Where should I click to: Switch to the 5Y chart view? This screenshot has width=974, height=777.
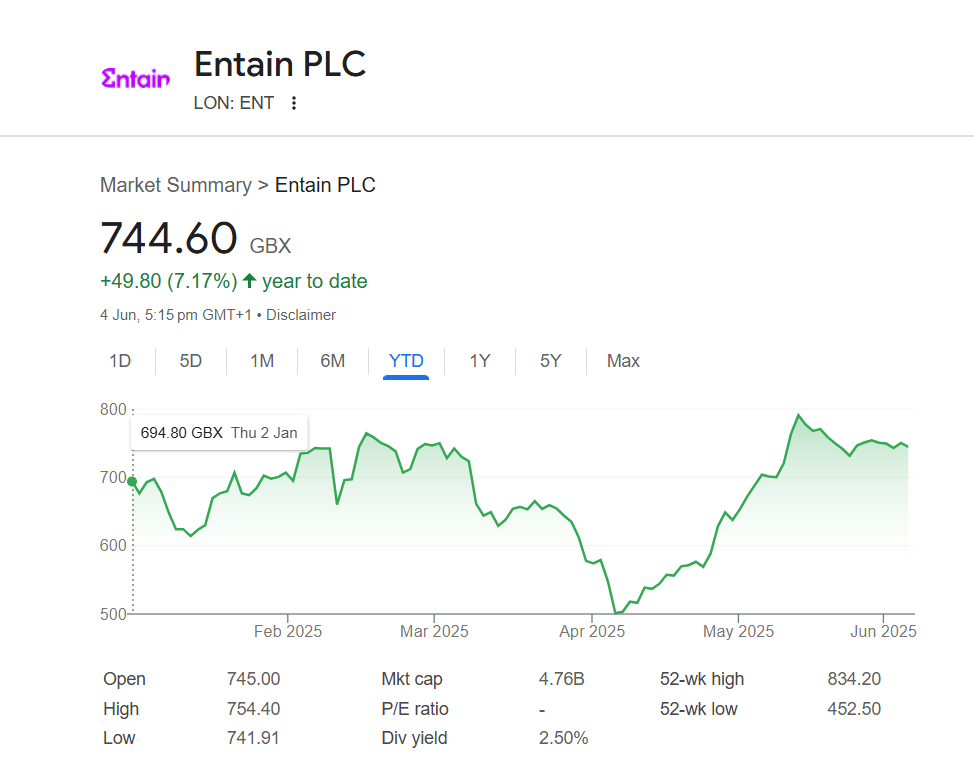(x=551, y=361)
